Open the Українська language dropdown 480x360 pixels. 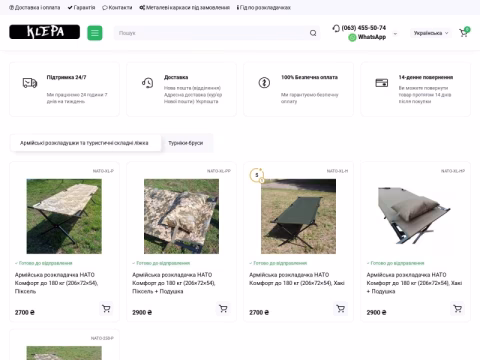tap(431, 33)
